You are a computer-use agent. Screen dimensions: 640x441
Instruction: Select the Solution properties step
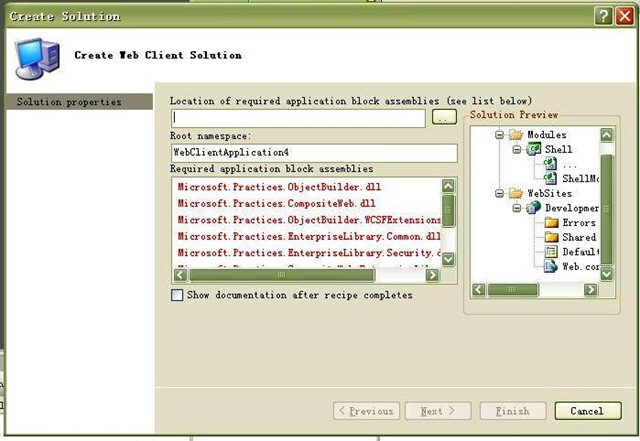(80, 102)
